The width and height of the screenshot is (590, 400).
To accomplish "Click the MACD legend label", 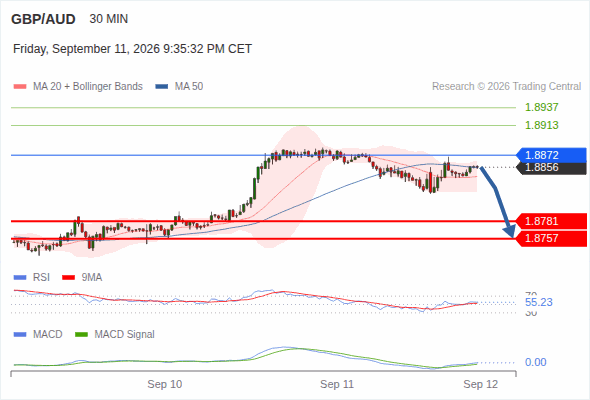I will point(48,335).
